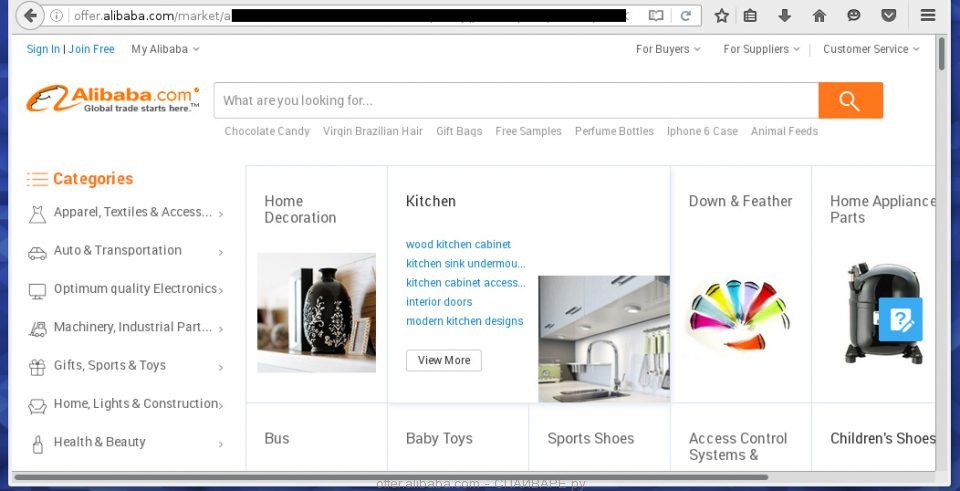
Task: Click the Sign In link
Action: click(x=43, y=49)
